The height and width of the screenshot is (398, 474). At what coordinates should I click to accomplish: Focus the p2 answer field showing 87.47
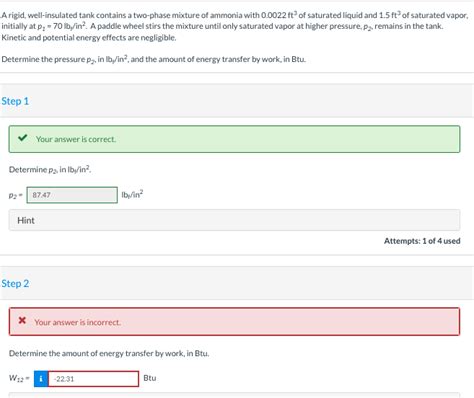72,195
